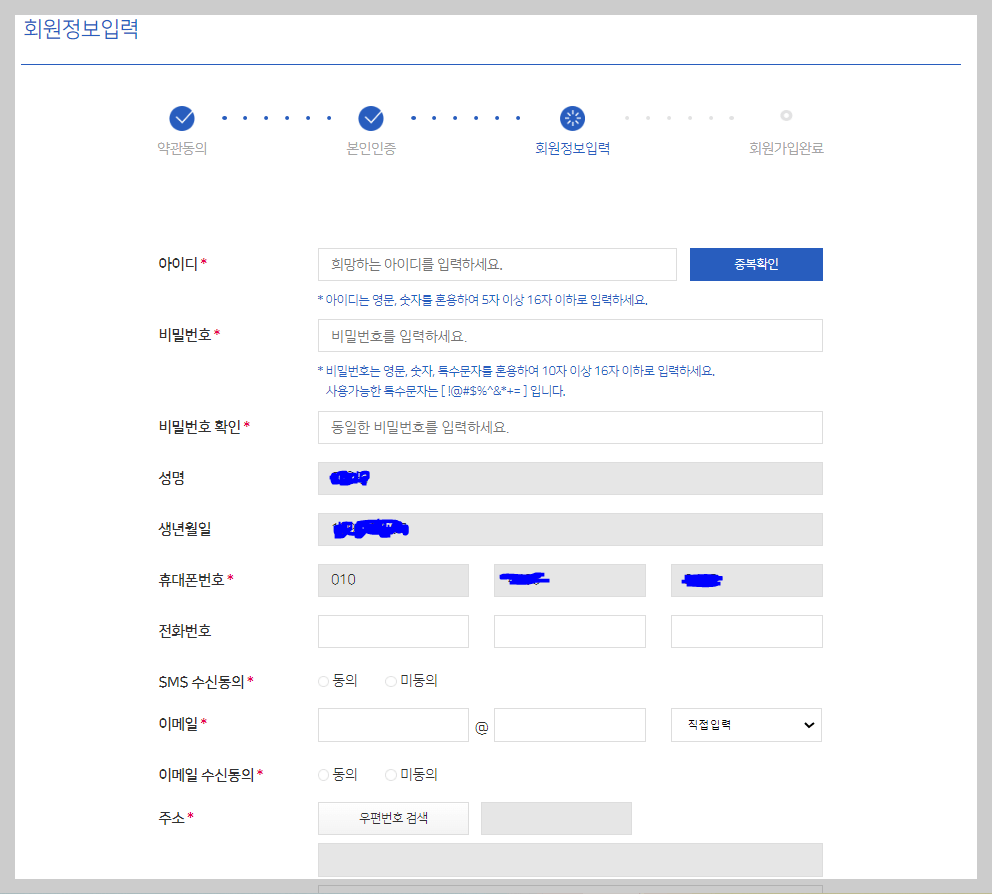Select 미동의 for 이메일 수신동의

pos(390,774)
